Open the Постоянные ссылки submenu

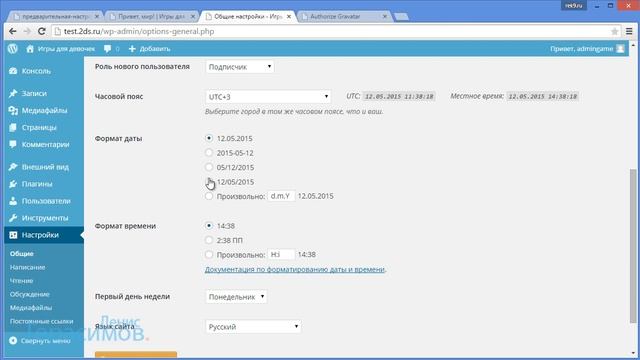click(42, 321)
